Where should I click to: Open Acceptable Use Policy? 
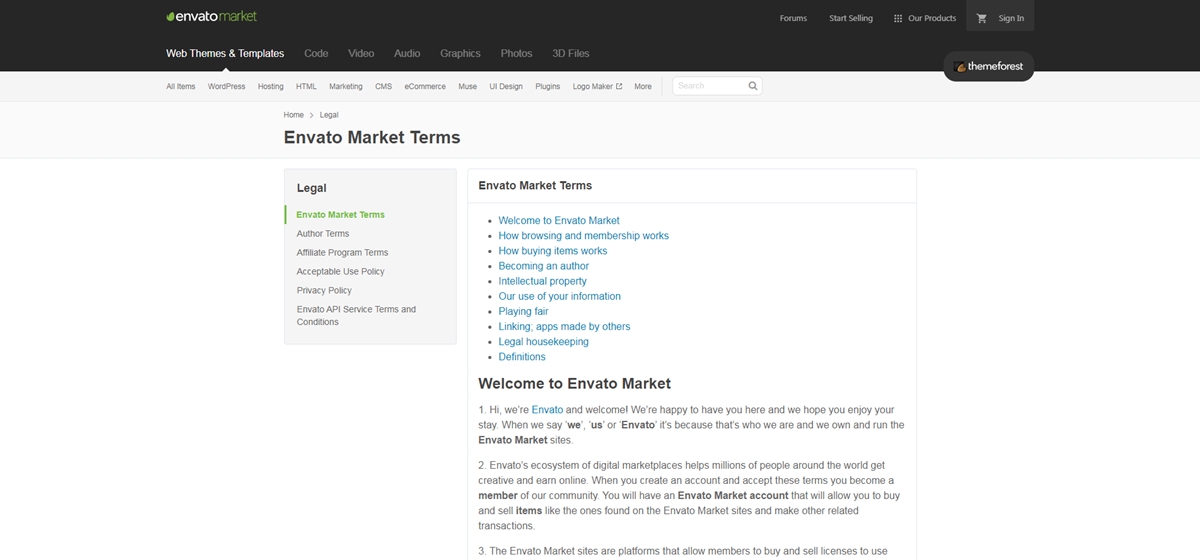(x=340, y=272)
